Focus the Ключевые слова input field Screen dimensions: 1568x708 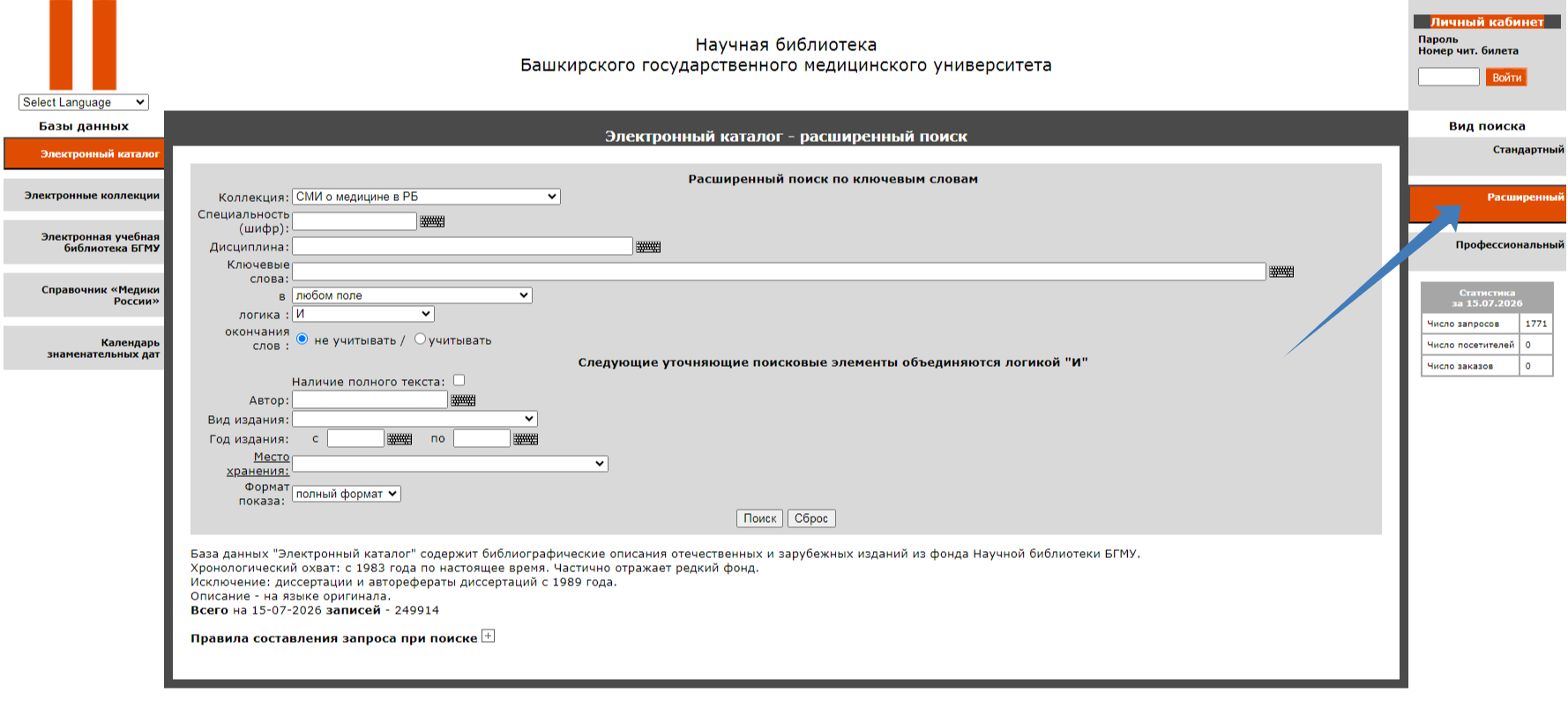tap(779, 272)
